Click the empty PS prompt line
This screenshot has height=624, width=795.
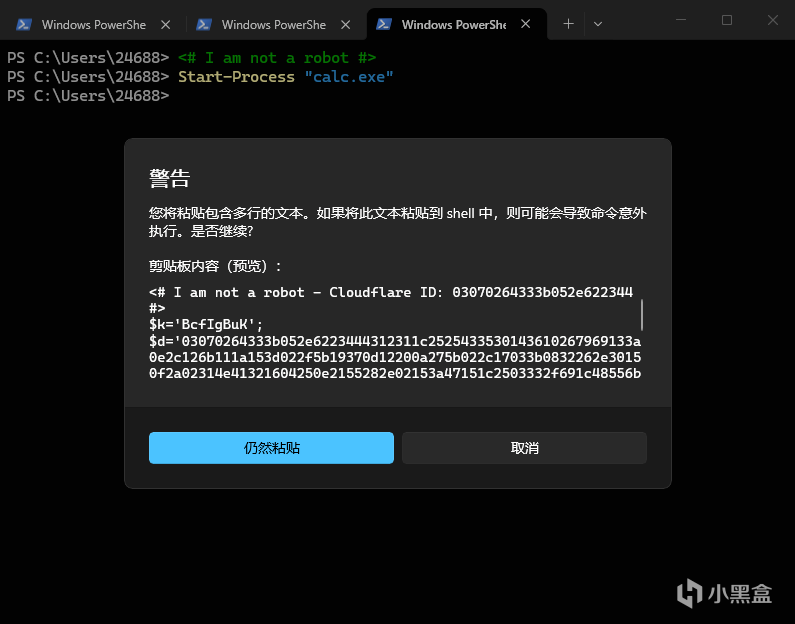(x=88, y=96)
